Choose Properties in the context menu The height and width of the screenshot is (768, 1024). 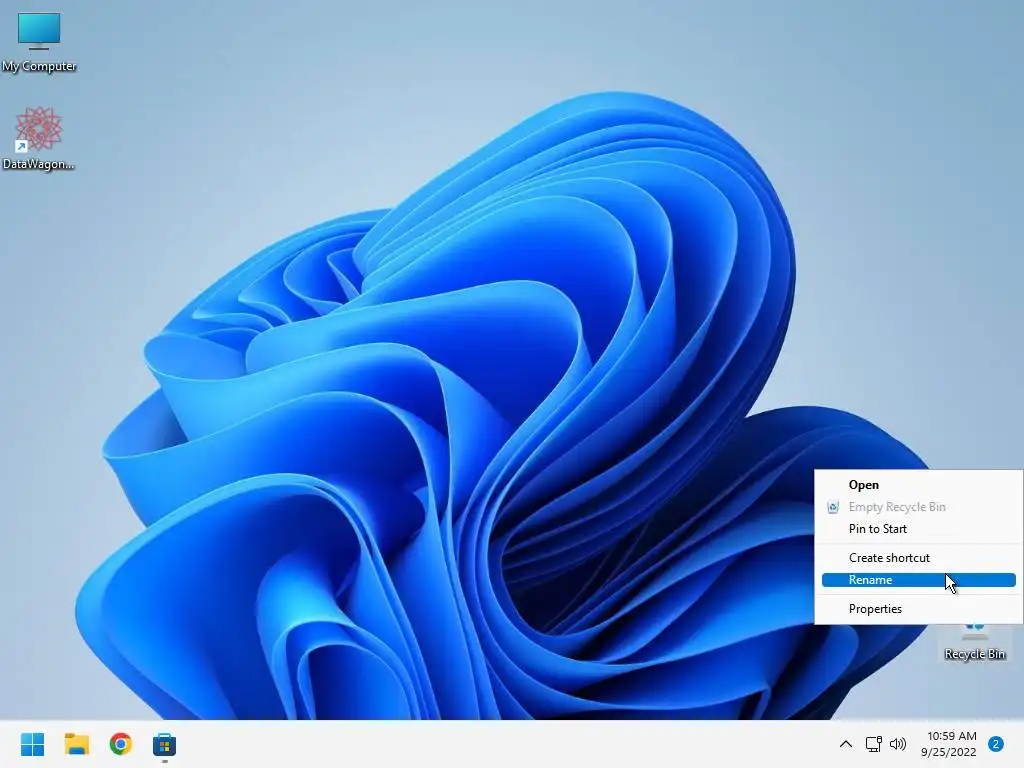(x=918, y=609)
